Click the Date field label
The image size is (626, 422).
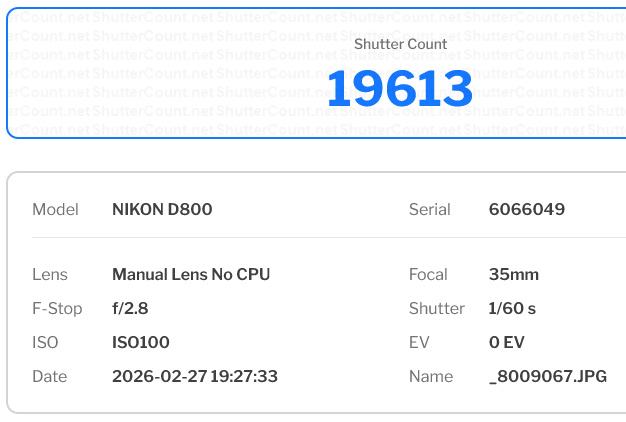50,377
